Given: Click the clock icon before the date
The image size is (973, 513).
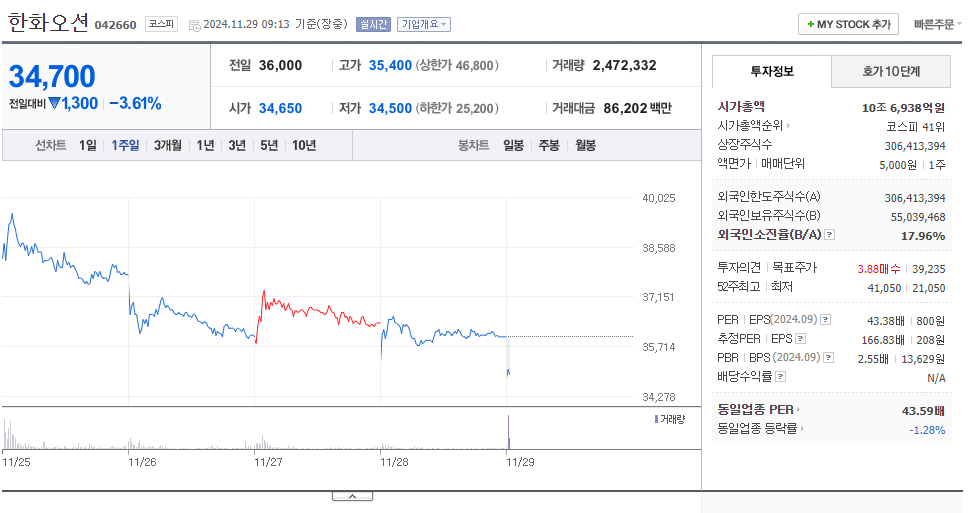Looking at the screenshot, I should tap(194, 25).
